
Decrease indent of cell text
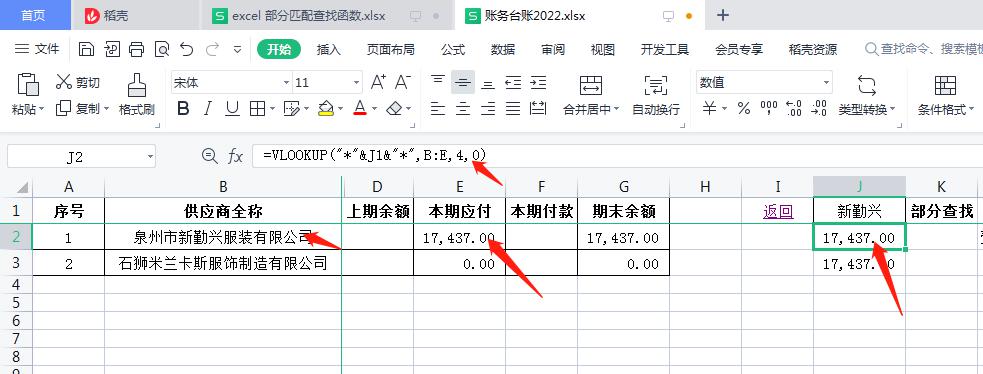tap(513, 82)
